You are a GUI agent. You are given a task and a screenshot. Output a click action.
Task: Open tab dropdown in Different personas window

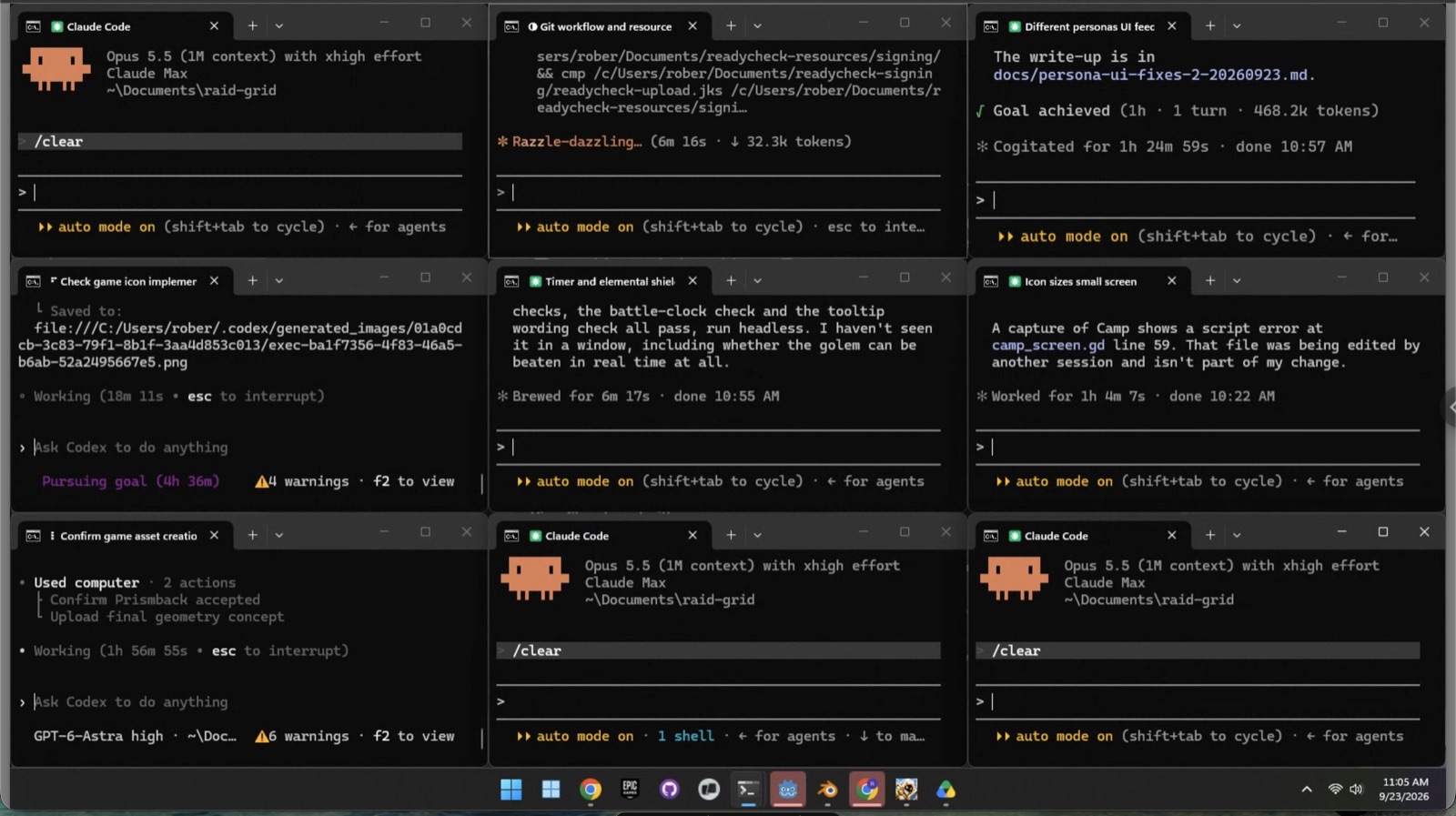tap(1237, 26)
